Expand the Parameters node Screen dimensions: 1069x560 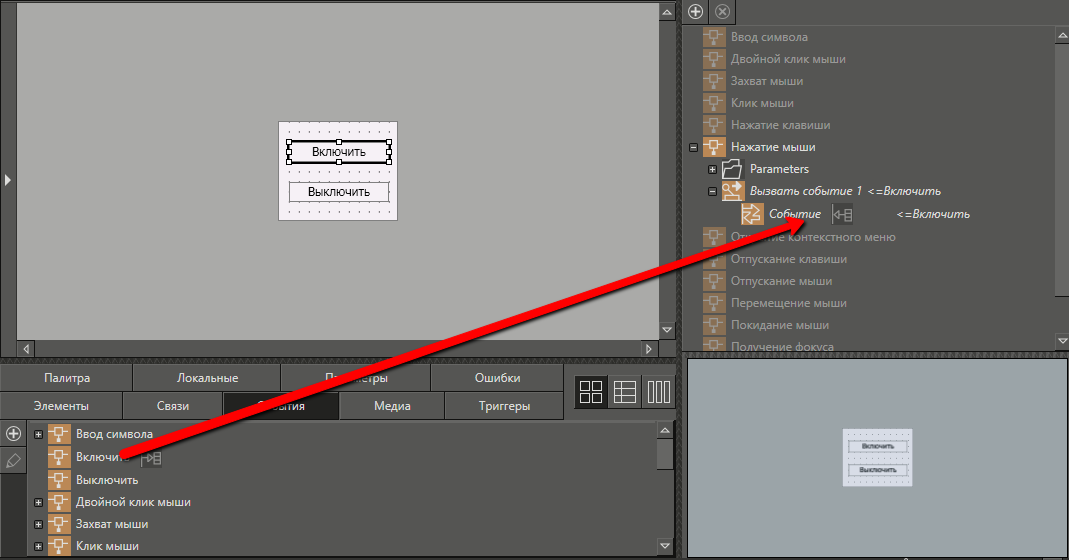(x=712, y=169)
